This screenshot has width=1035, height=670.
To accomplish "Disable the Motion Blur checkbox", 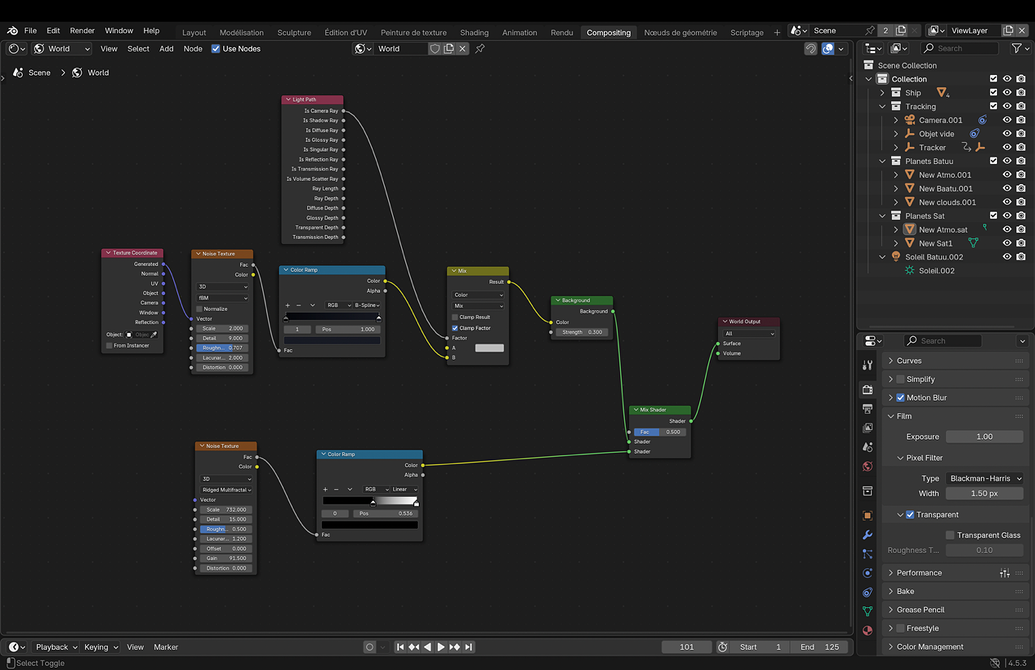I will 900,397.
